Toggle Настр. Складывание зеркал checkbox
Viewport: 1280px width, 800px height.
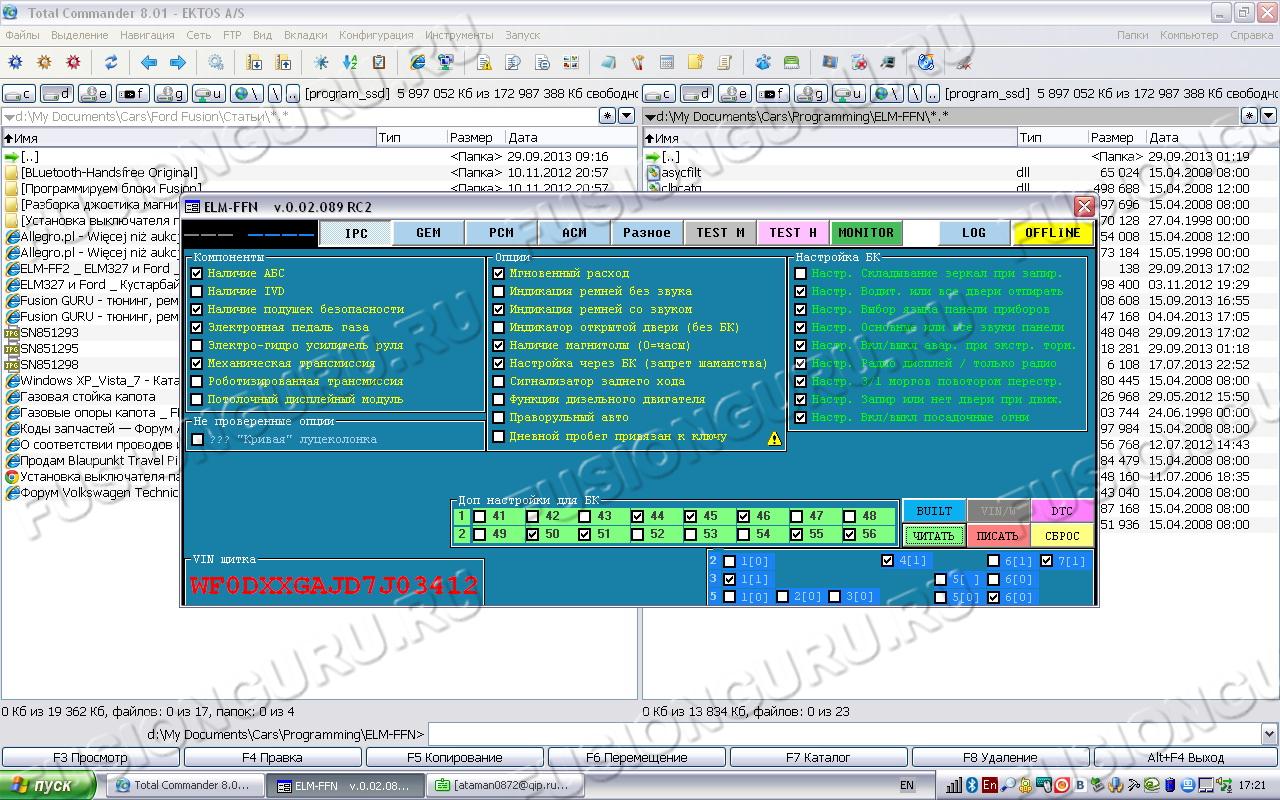(x=800, y=273)
